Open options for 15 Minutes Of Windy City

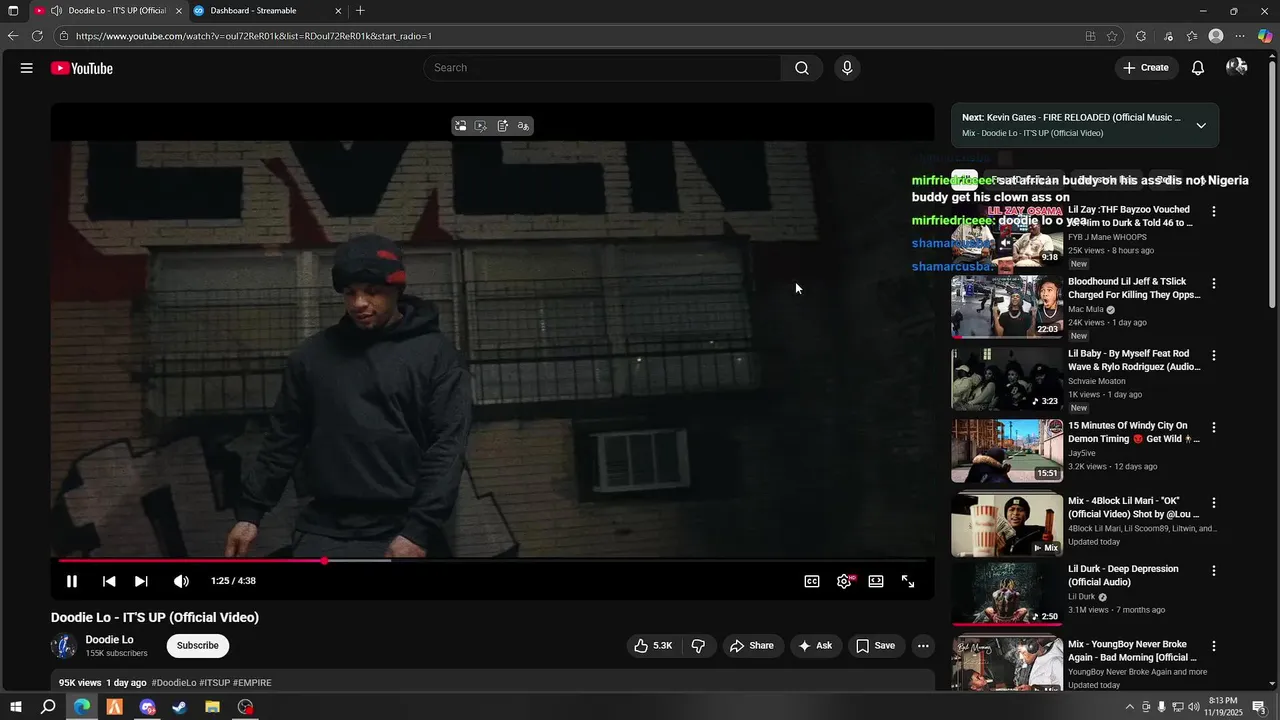[x=1214, y=428]
